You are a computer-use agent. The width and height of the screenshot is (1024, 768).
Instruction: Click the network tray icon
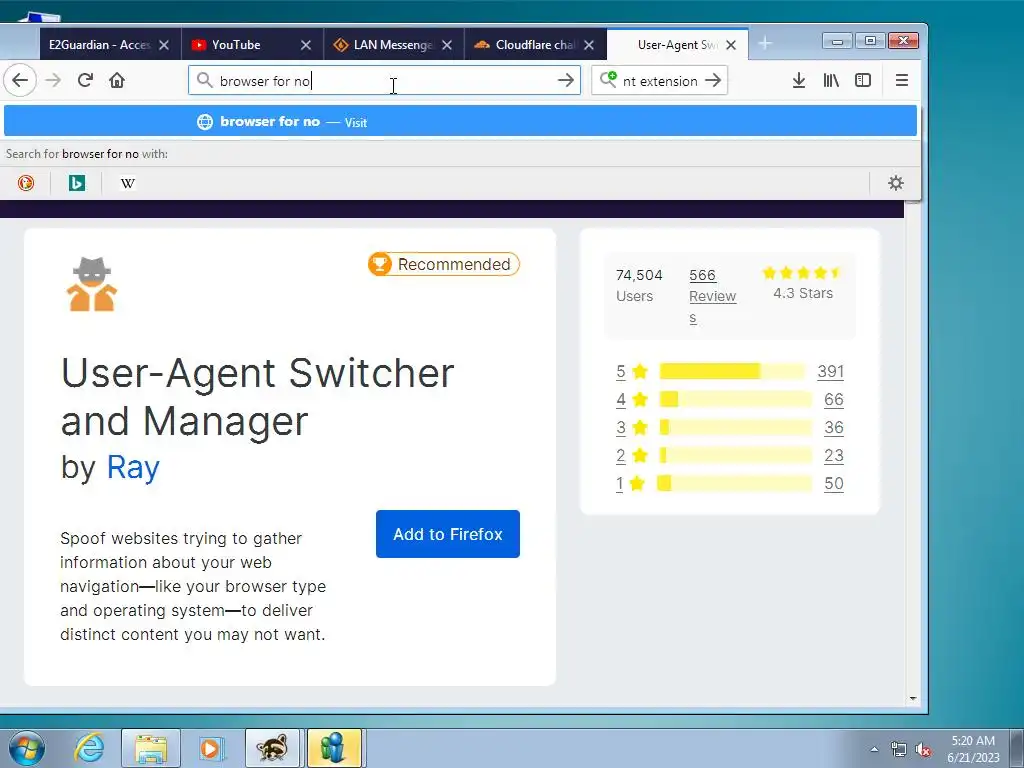[899, 749]
